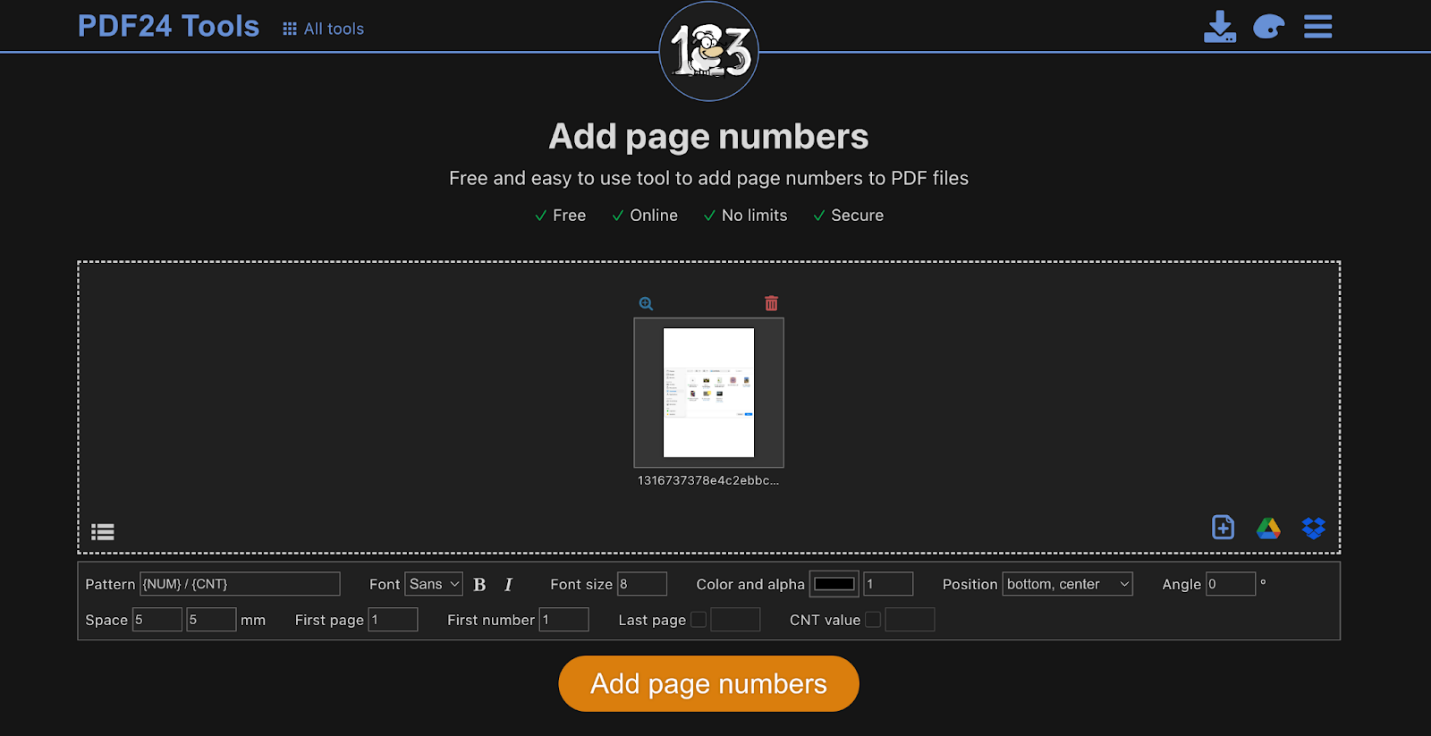Toggle italic page number formatting
The image size is (1431, 736).
(x=508, y=584)
